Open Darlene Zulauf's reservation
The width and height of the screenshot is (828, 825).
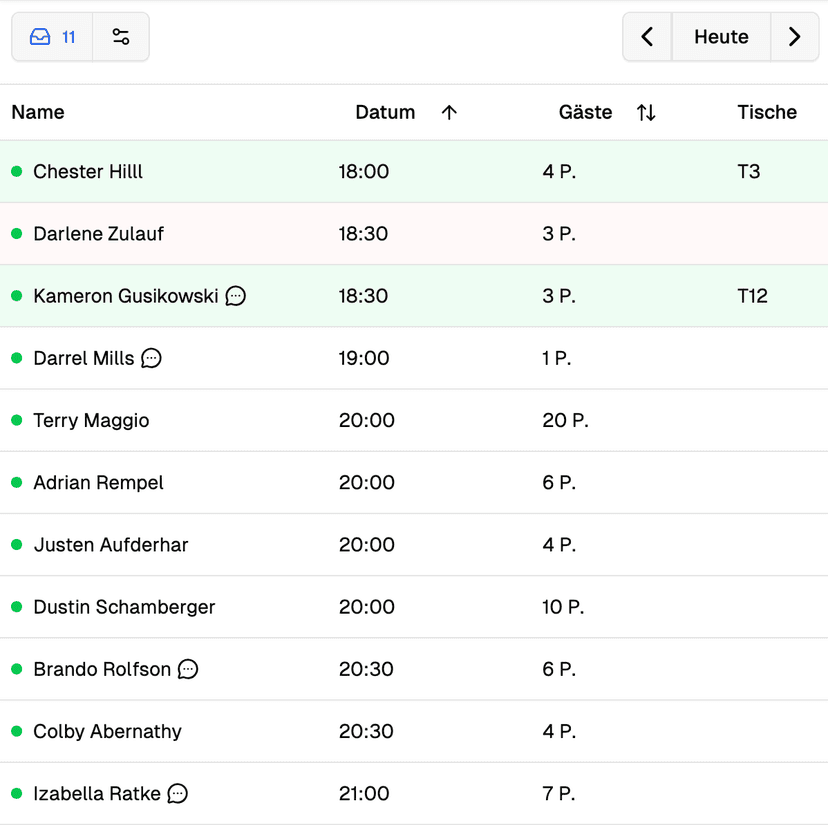(98, 234)
